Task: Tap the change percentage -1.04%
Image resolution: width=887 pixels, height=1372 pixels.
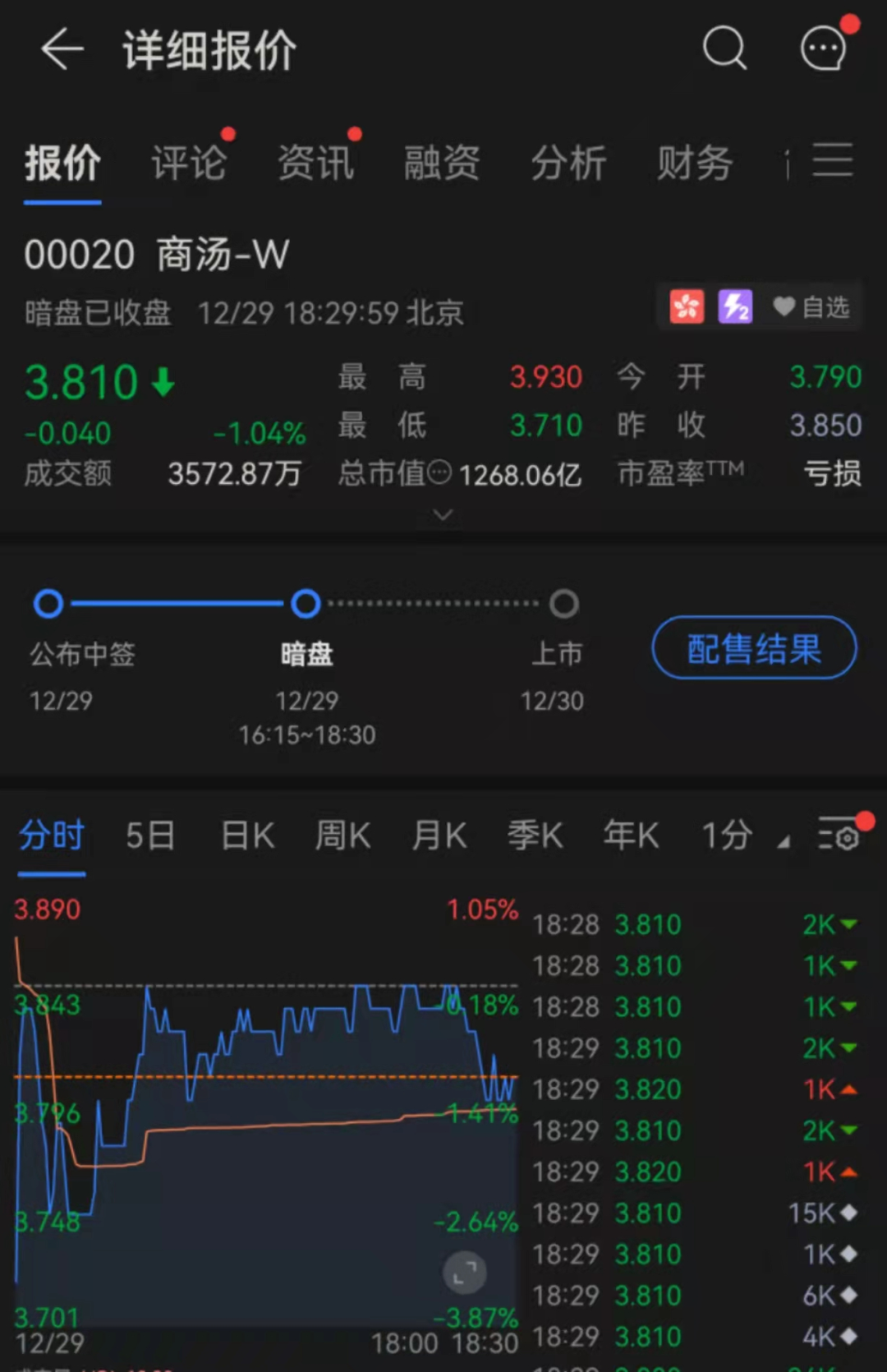Action: (x=260, y=433)
